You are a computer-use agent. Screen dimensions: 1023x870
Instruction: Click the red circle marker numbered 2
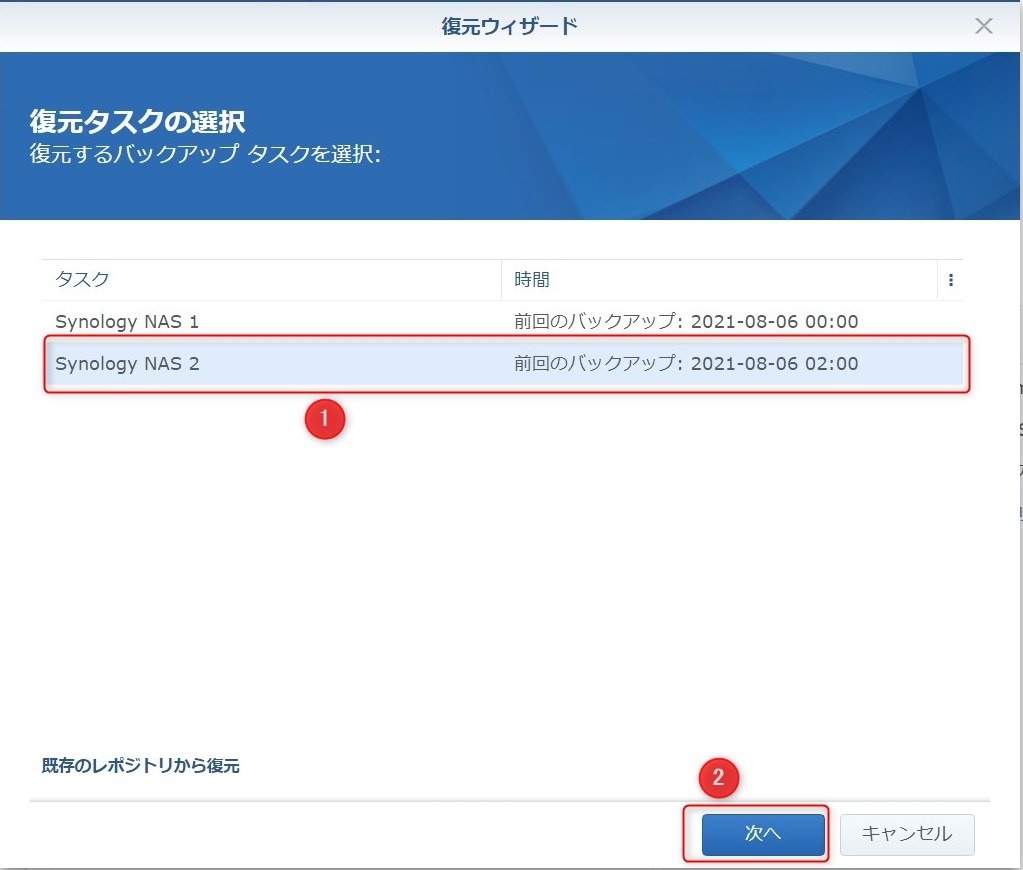click(x=717, y=779)
